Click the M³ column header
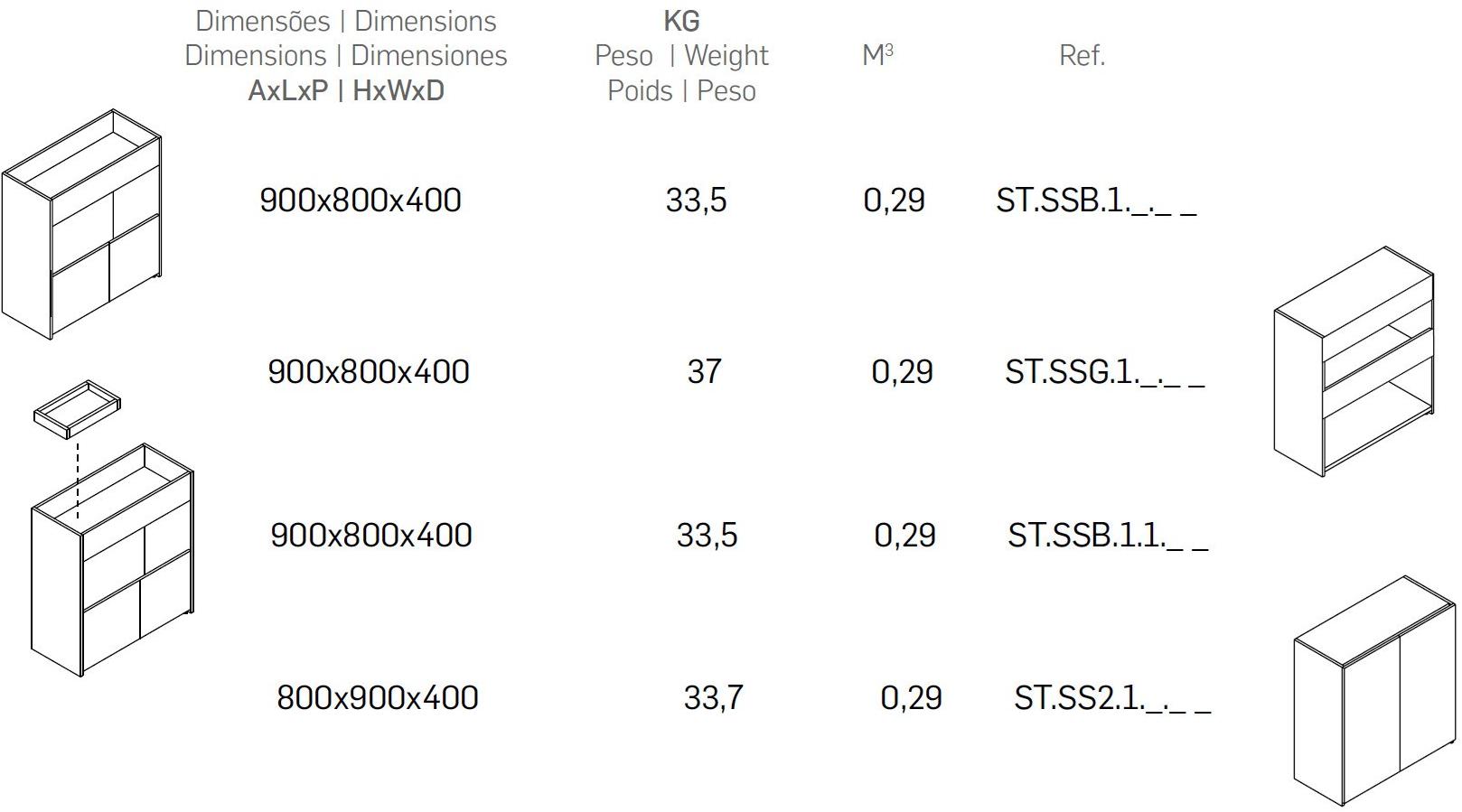Viewport: 1462px width, 812px height. click(x=877, y=56)
